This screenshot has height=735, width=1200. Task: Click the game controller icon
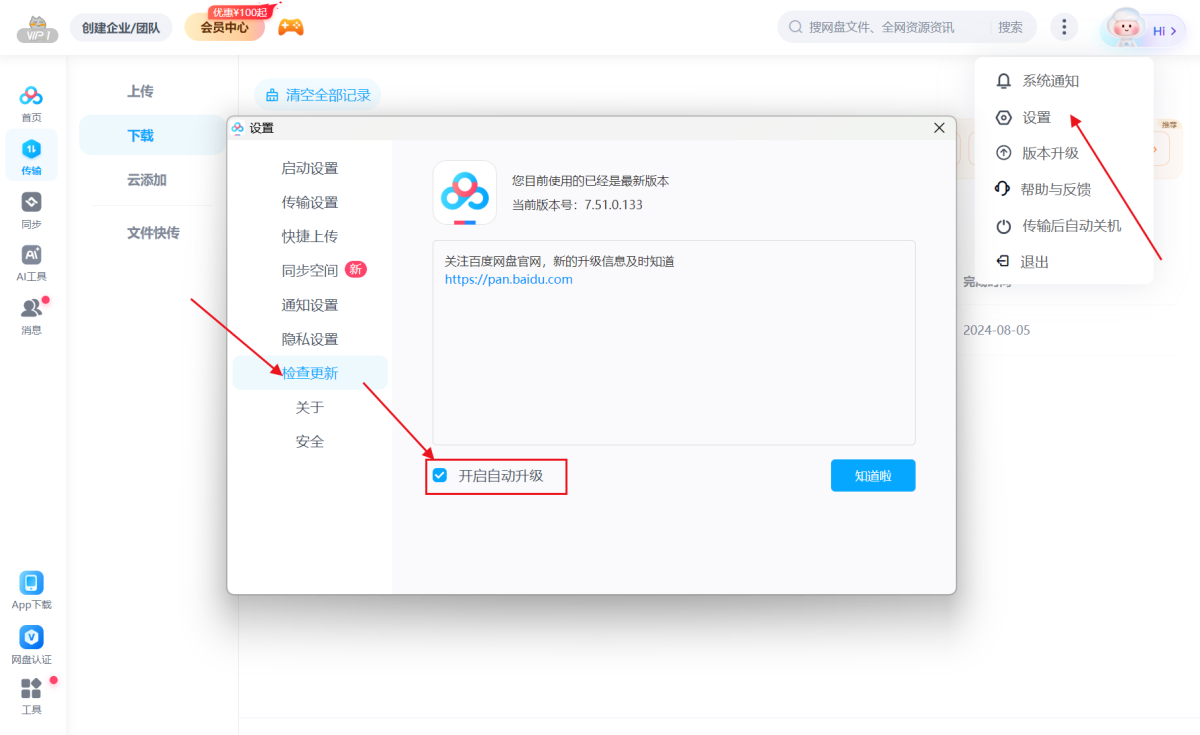click(290, 27)
